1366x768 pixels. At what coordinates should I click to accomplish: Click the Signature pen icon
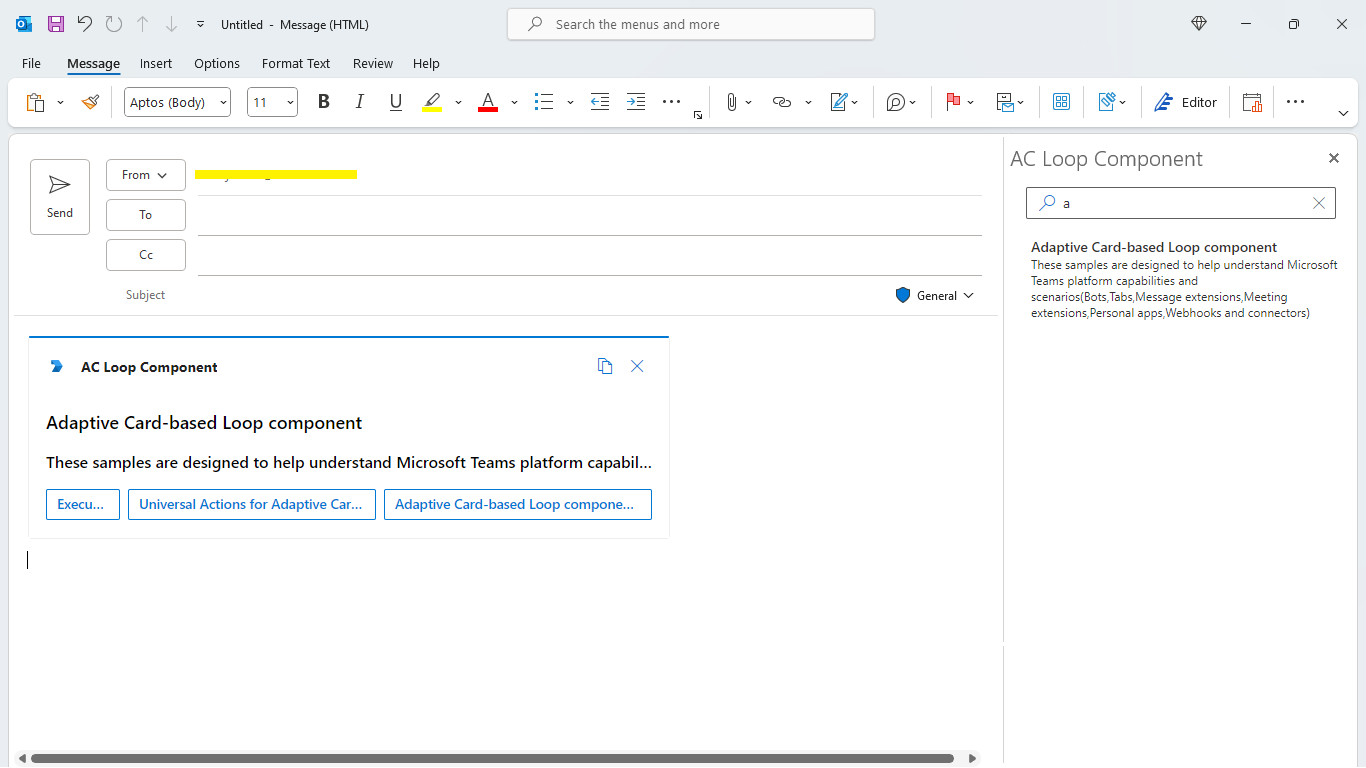point(839,102)
